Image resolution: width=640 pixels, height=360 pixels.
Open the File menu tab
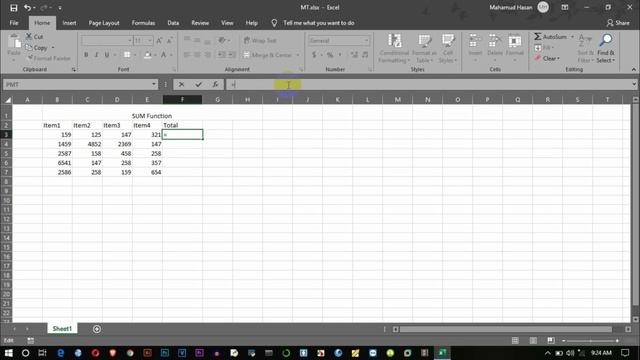click(14, 23)
